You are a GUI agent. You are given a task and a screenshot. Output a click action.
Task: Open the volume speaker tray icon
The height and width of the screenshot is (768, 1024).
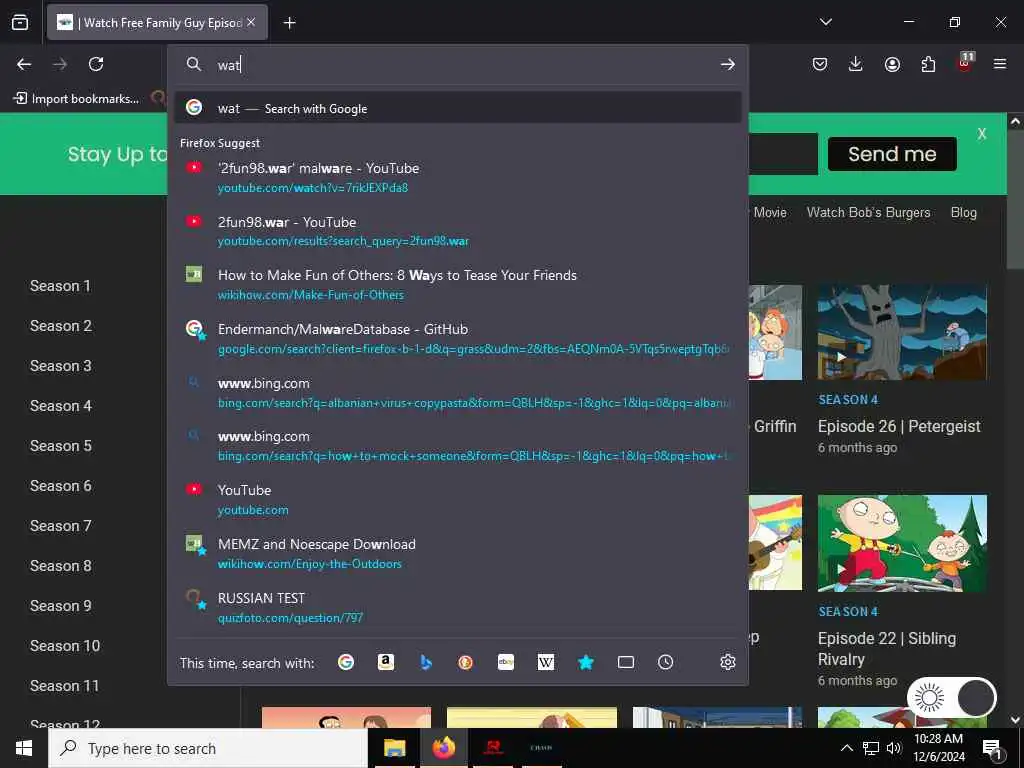(x=894, y=748)
